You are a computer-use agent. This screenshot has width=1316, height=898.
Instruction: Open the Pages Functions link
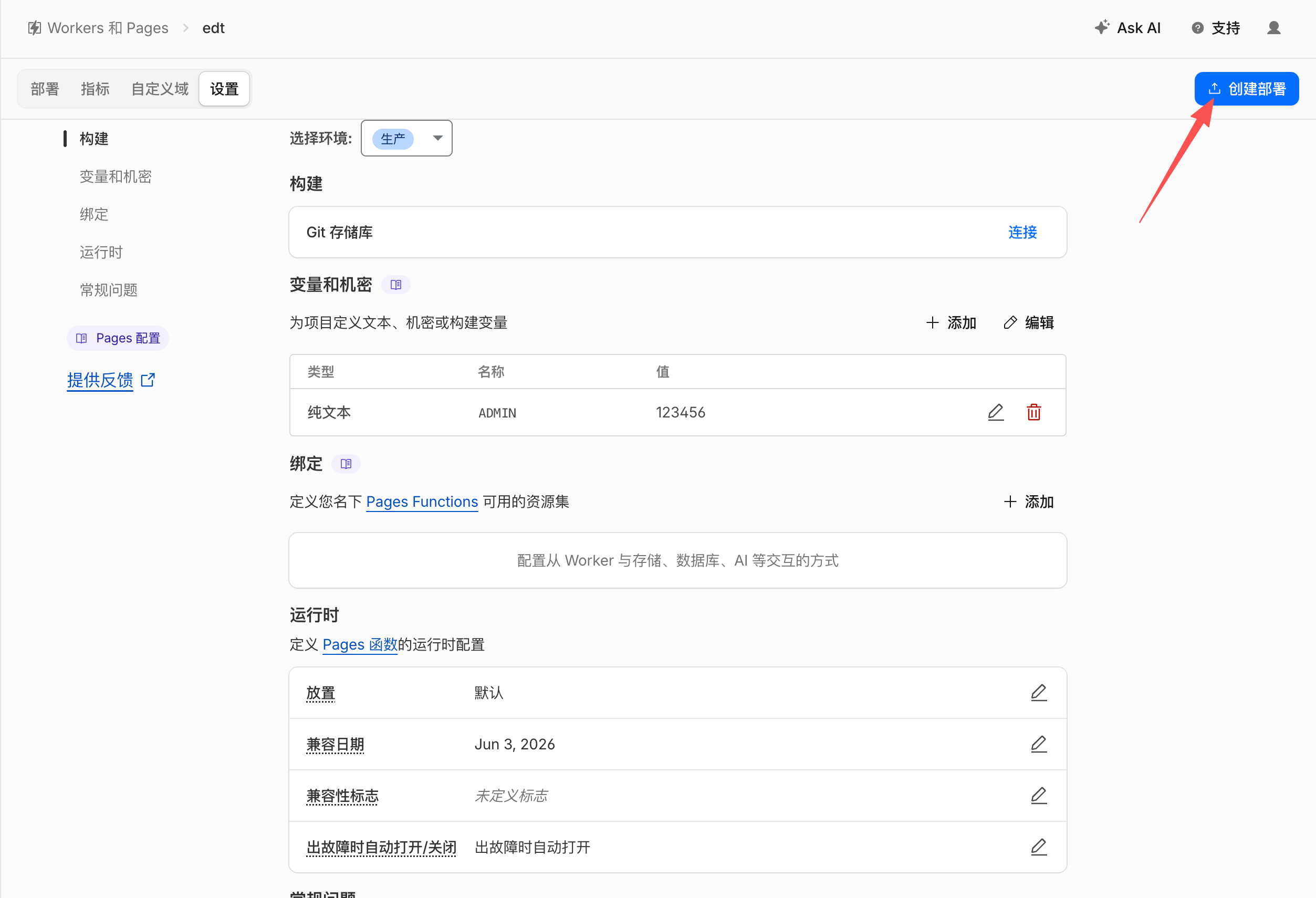[x=422, y=502]
